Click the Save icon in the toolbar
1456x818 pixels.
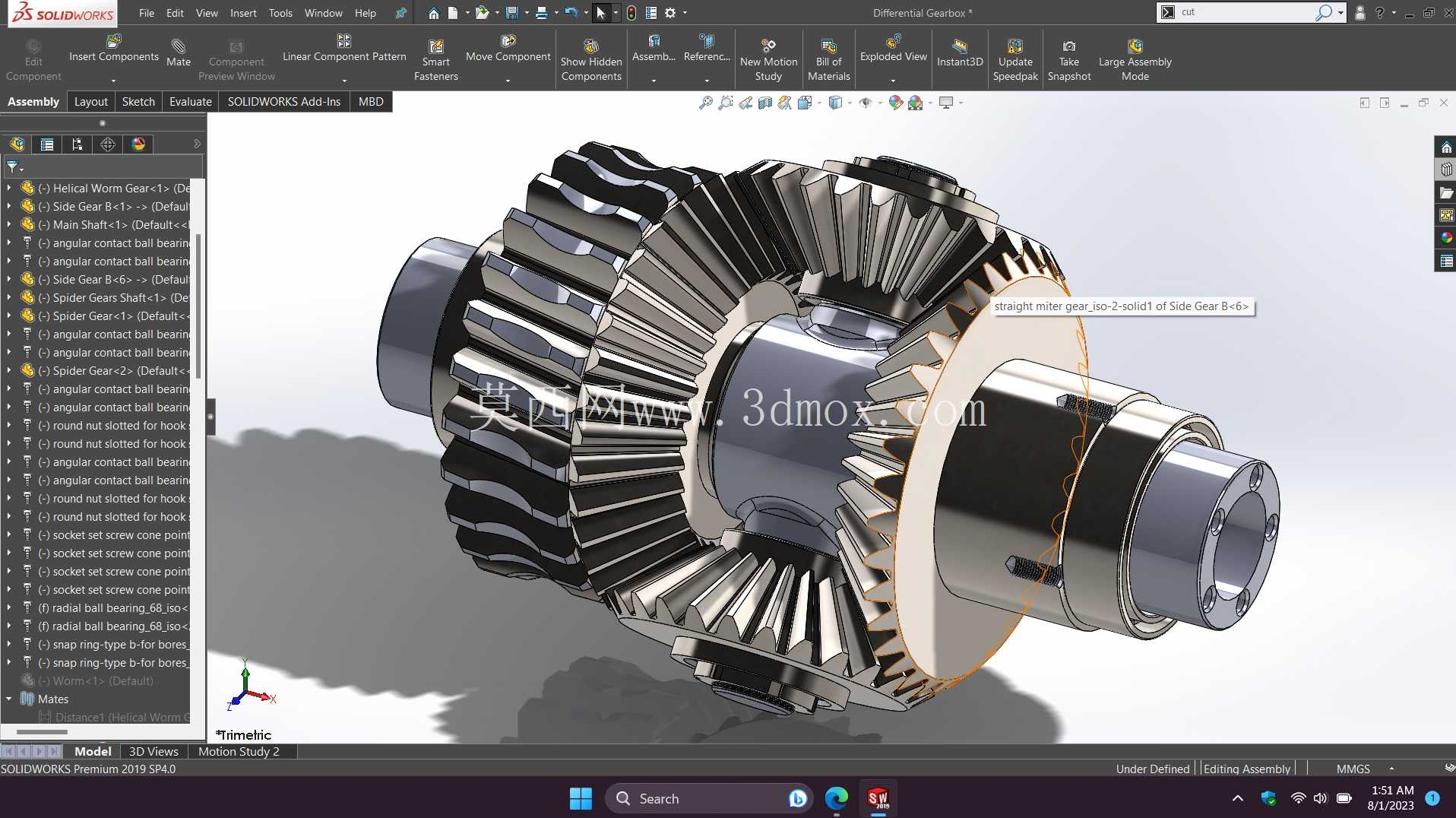[511, 13]
